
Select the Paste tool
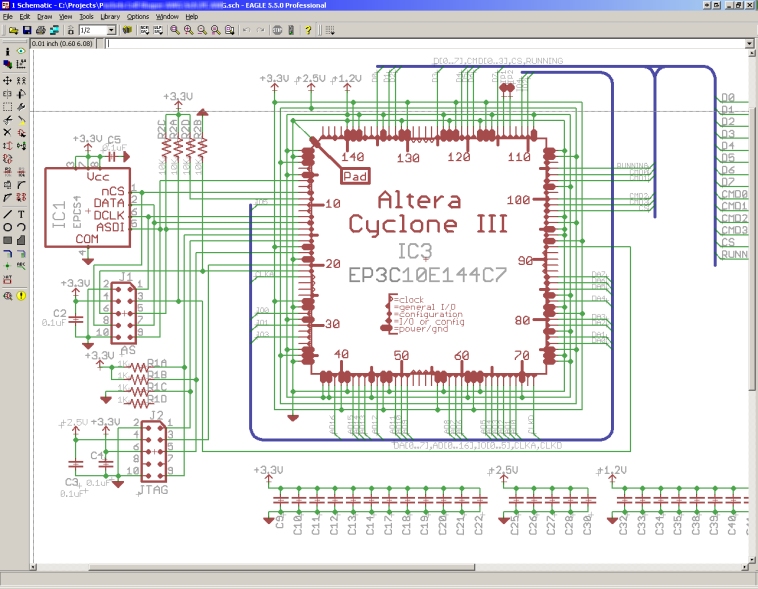21,119
